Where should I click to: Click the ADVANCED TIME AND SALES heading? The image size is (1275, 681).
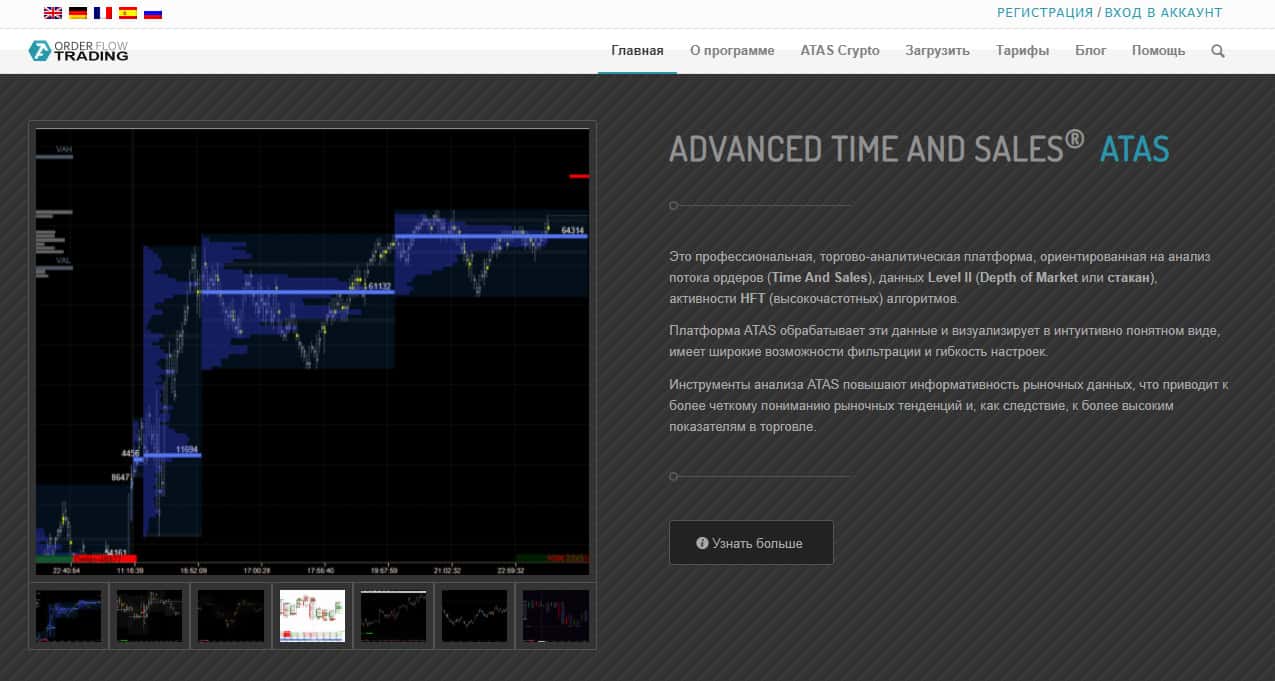[x=877, y=148]
